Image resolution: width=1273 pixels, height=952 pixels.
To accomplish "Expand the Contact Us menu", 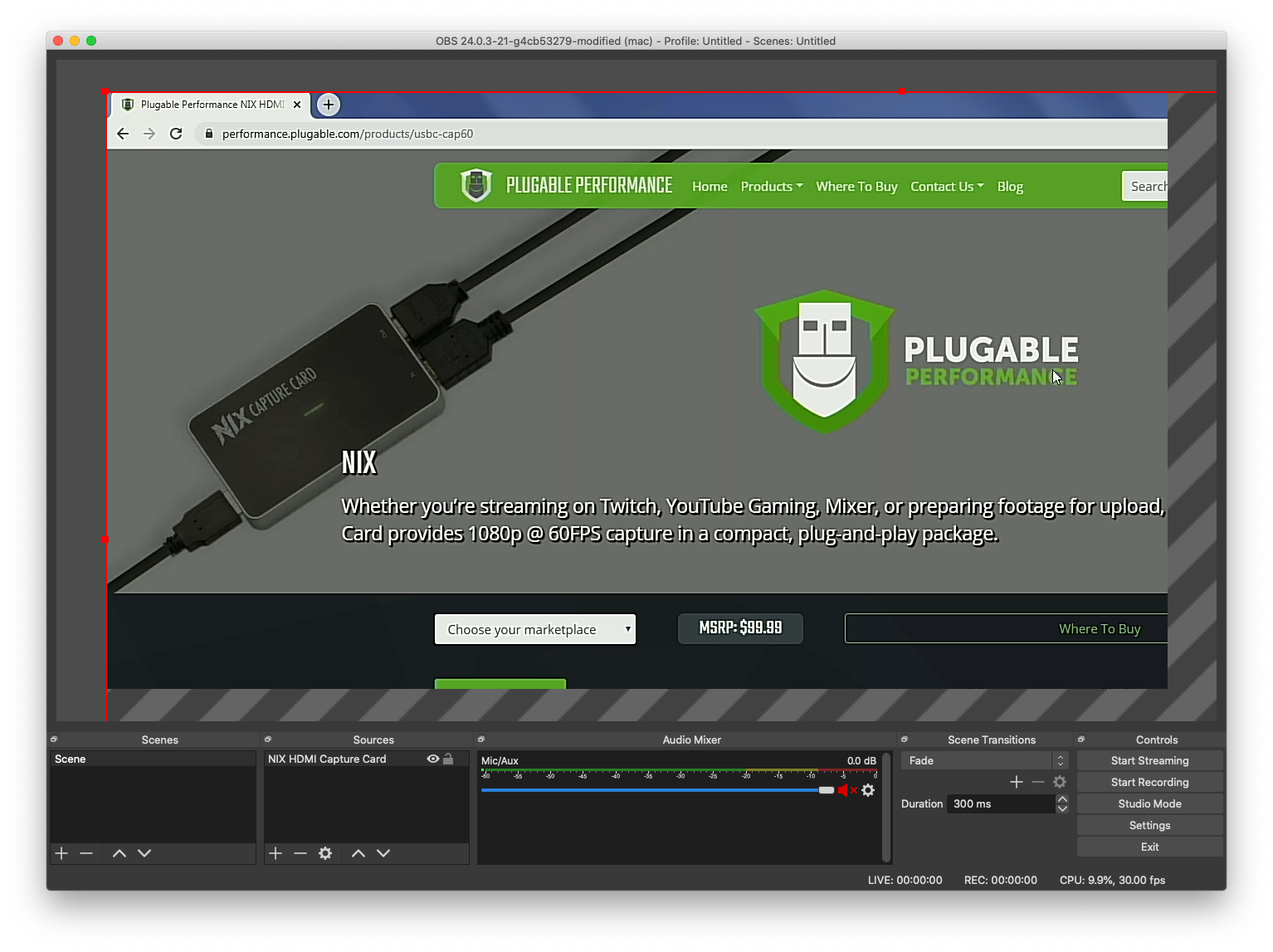I will (947, 187).
